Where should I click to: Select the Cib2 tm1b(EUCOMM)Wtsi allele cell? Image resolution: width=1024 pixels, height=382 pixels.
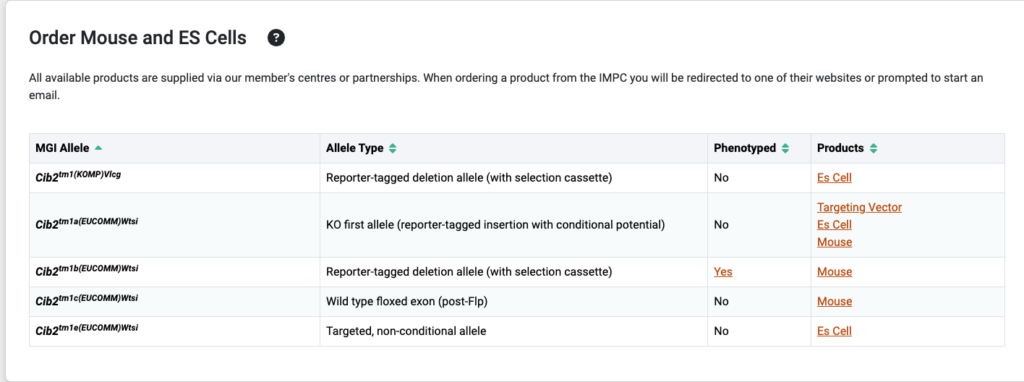point(174,272)
